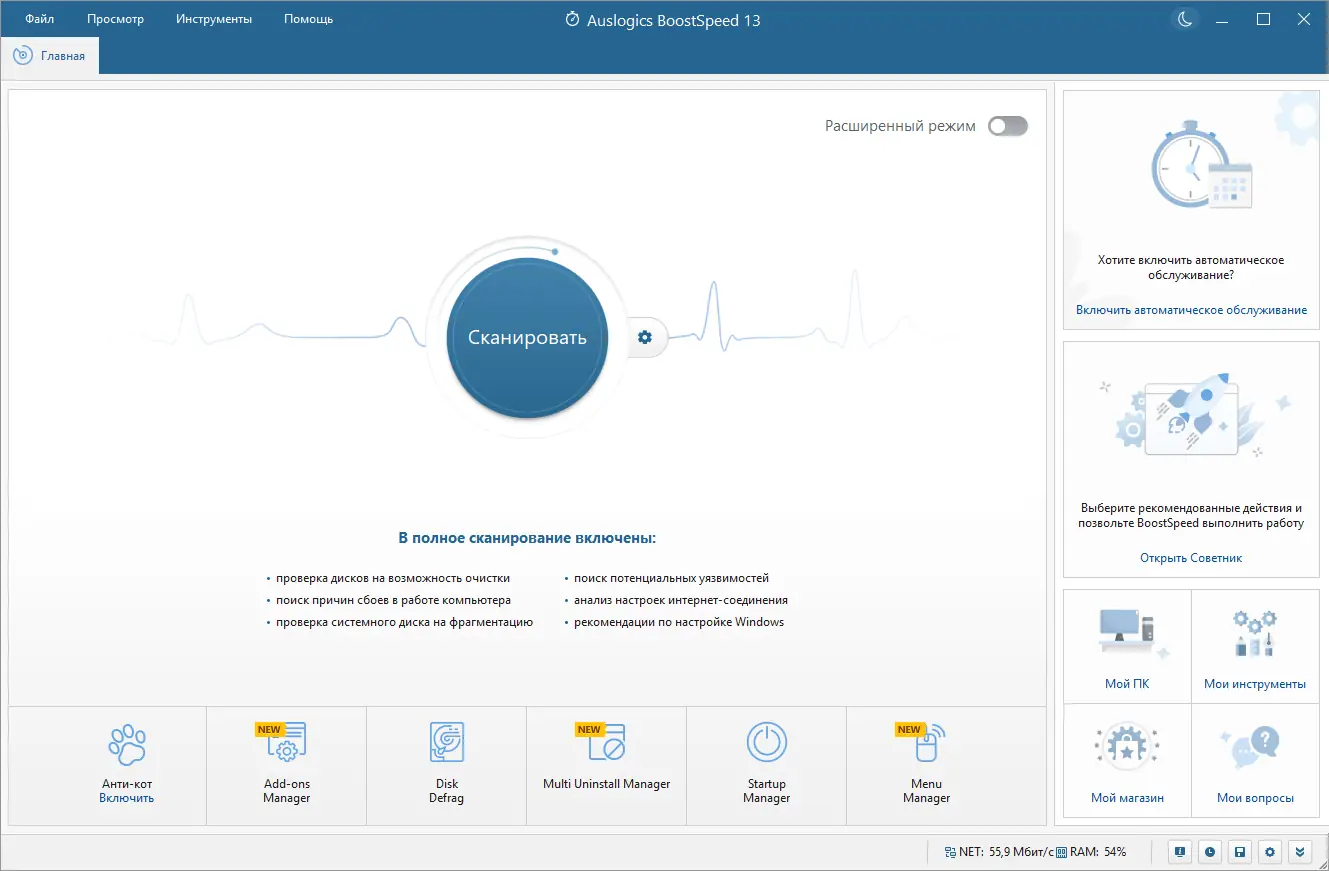Toggle the Расширенный режим switch
Image resolution: width=1329 pixels, height=871 pixels.
click(x=1007, y=126)
